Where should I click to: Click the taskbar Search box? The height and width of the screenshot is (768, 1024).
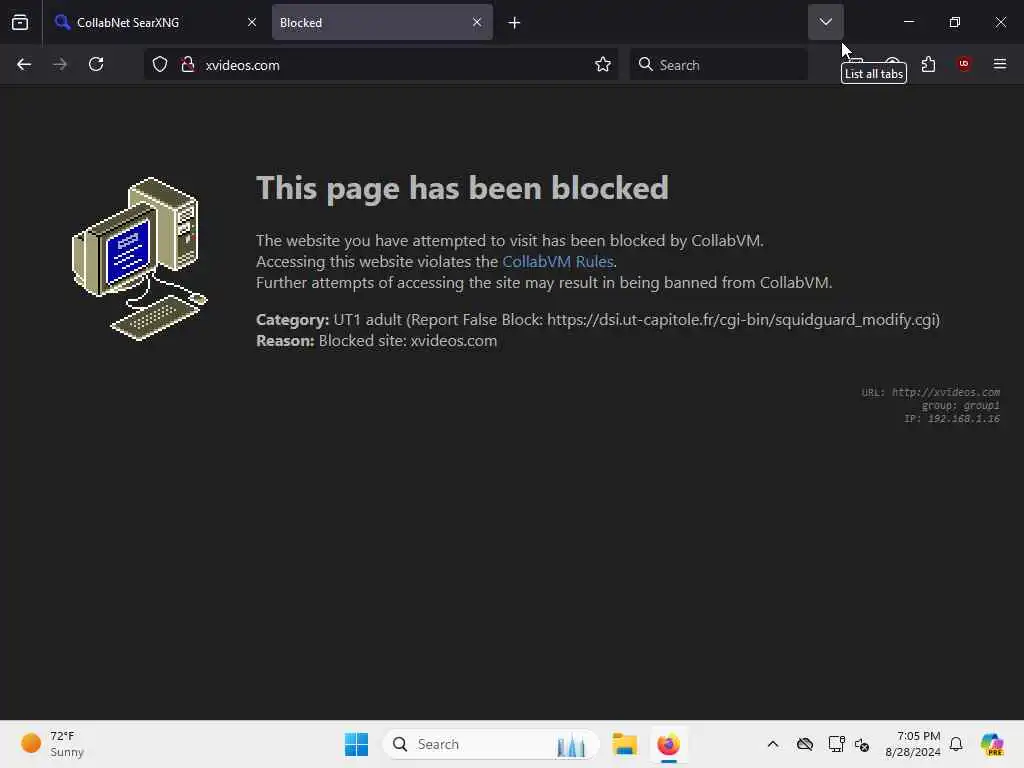click(490, 744)
